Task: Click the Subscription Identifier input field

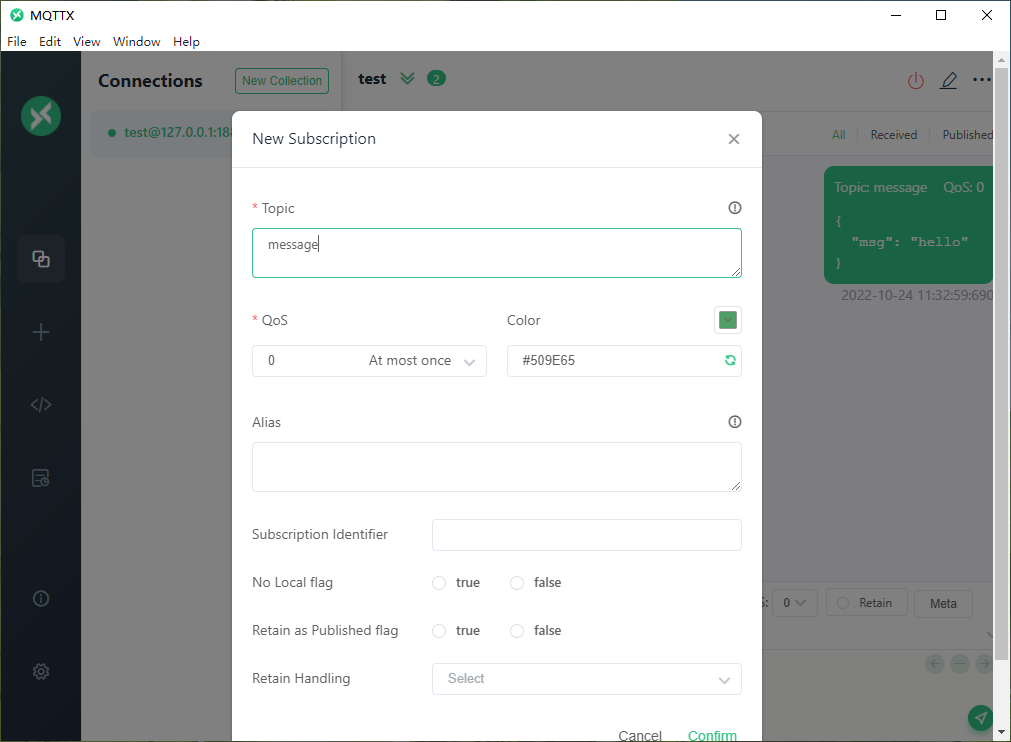Action: pos(586,535)
